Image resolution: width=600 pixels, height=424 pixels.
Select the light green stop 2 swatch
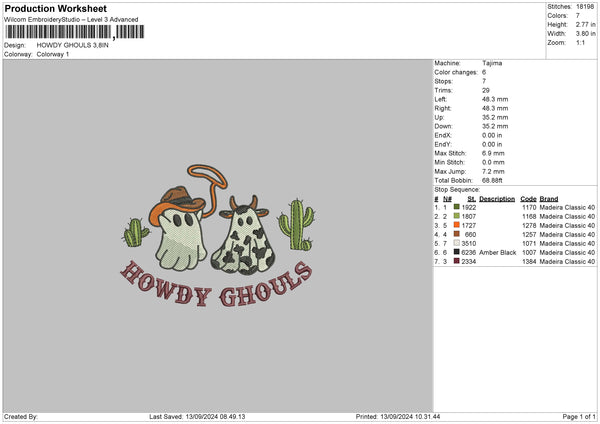(x=457, y=216)
